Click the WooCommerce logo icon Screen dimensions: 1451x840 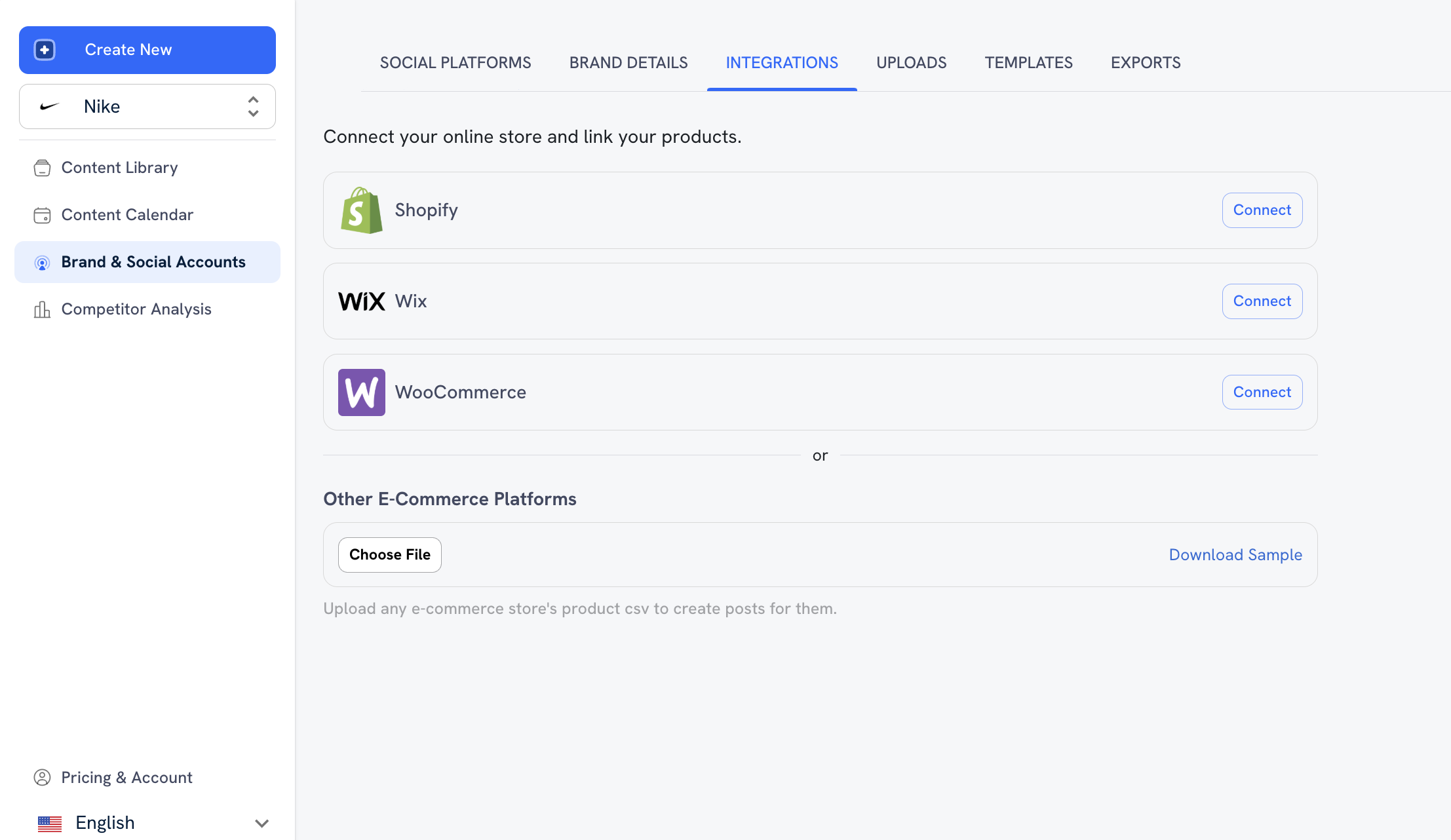pos(361,392)
